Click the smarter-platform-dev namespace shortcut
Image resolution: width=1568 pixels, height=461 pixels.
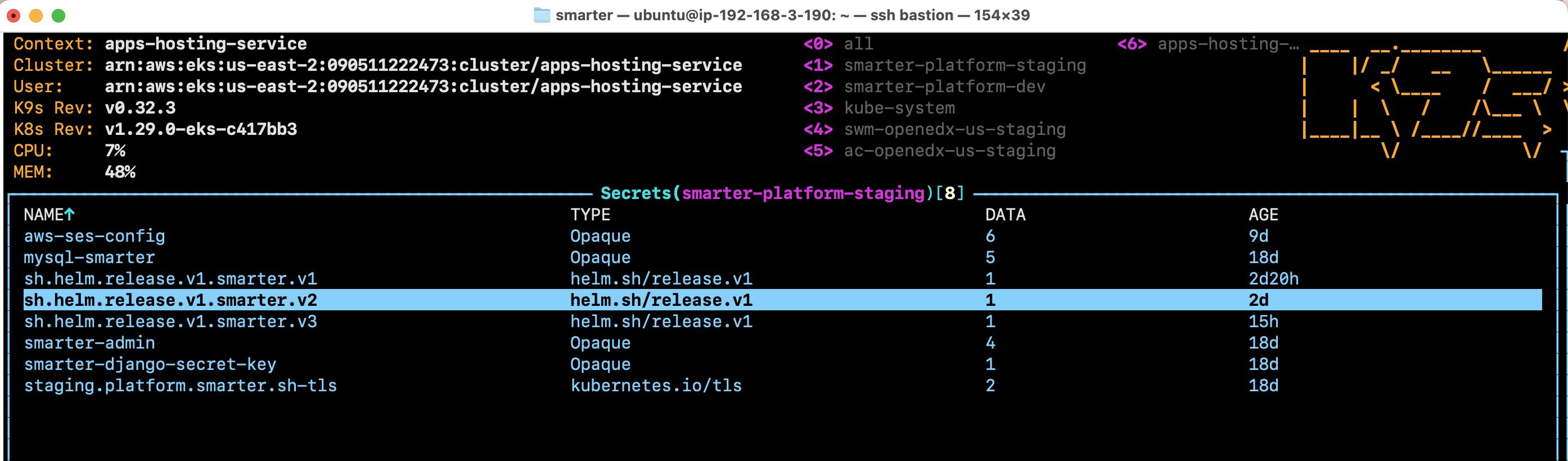pos(924,87)
